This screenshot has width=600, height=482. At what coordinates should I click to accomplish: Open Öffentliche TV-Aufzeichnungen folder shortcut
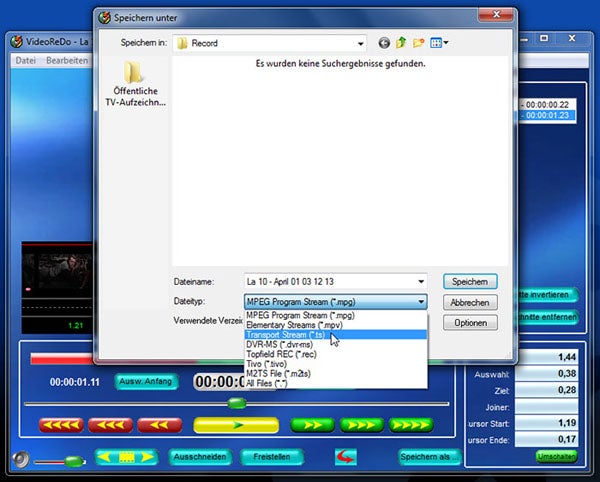(x=135, y=84)
